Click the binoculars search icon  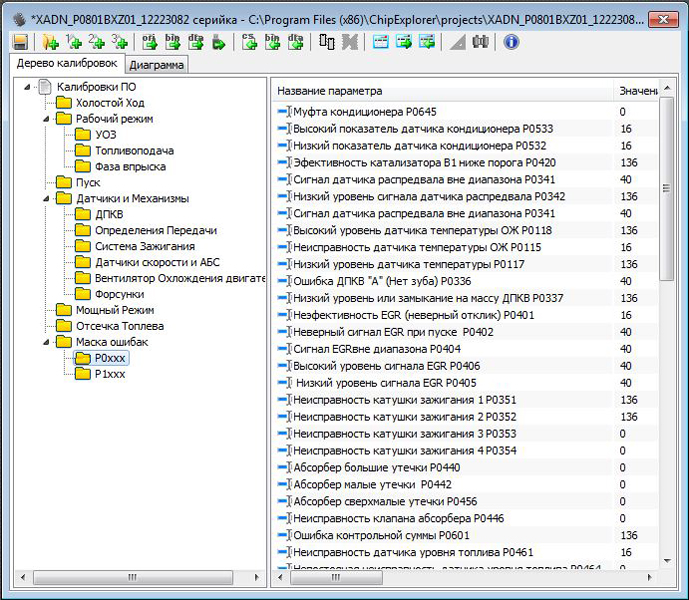481,41
